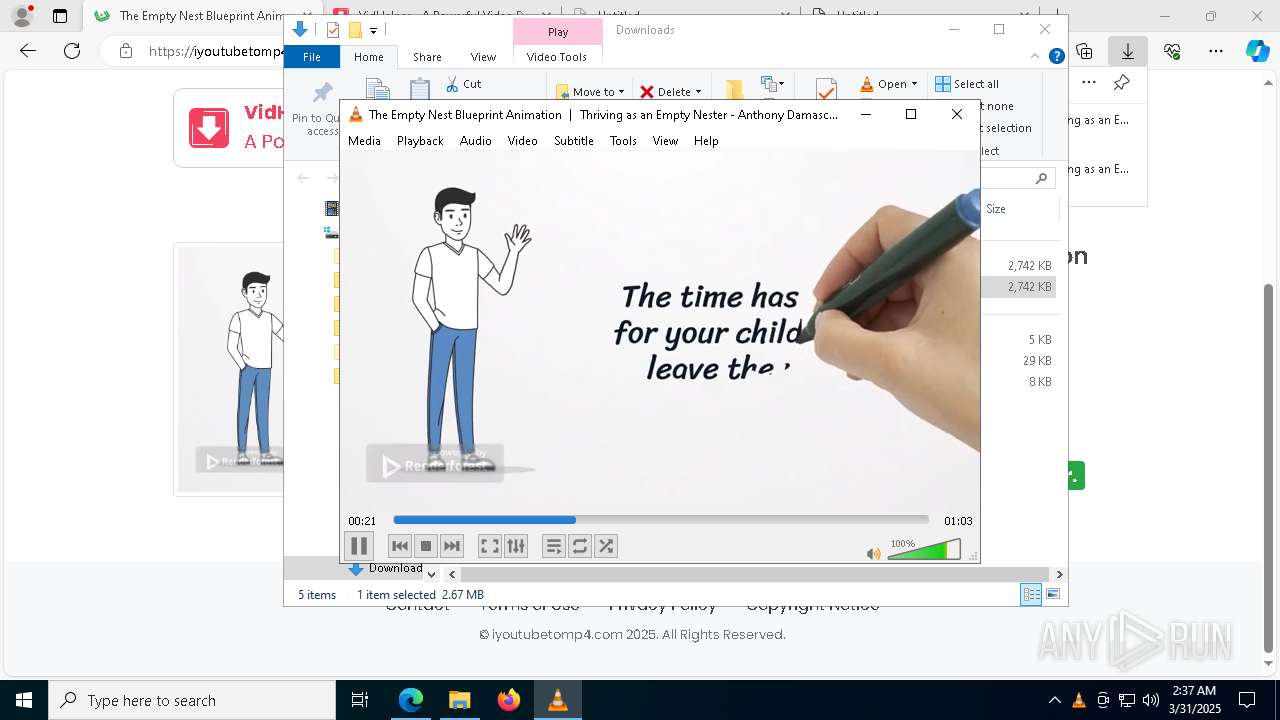The height and width of the screenshot is (720, 1280).
Task: Click Properties icon in Explorer quick toolbar
Action: coord(333,30)
